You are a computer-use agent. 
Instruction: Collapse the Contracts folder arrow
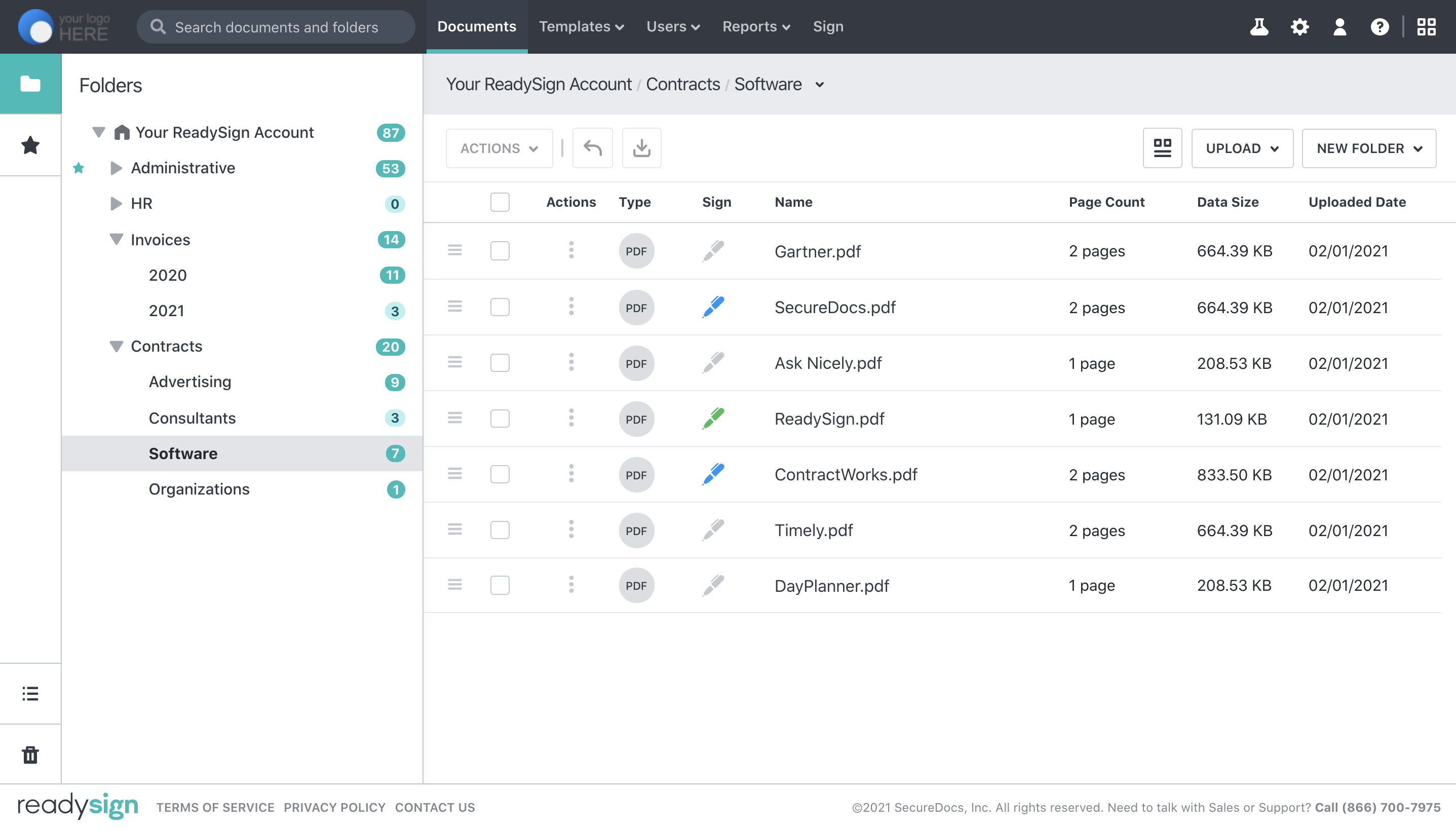pyautogui.click(x=116, y=347)
